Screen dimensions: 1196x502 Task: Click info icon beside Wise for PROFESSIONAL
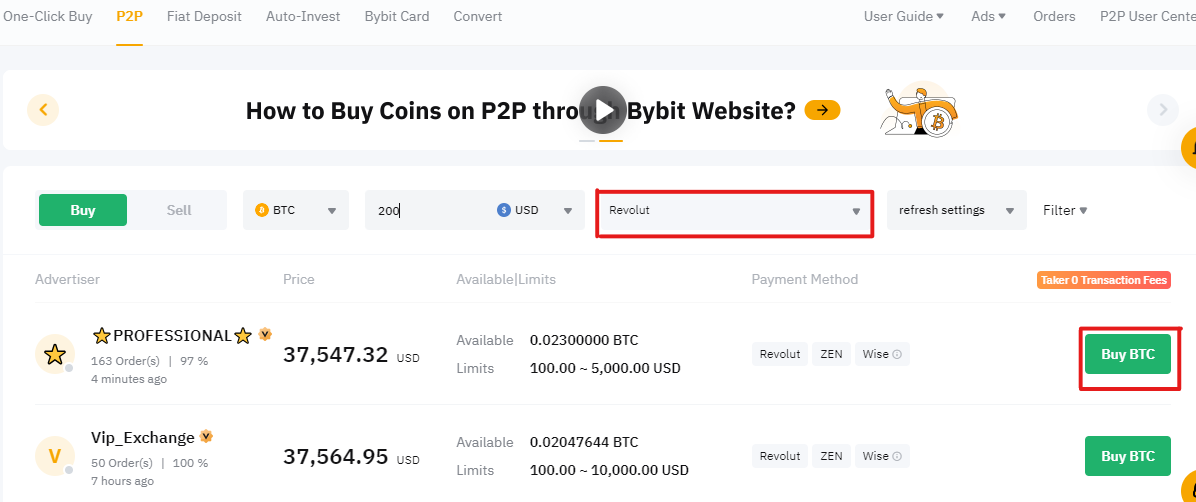(x=897, y=354)
